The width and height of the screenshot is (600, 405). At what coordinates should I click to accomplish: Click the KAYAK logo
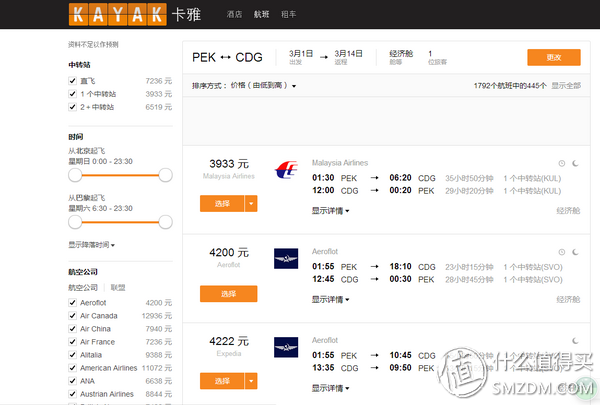(117, 14)
